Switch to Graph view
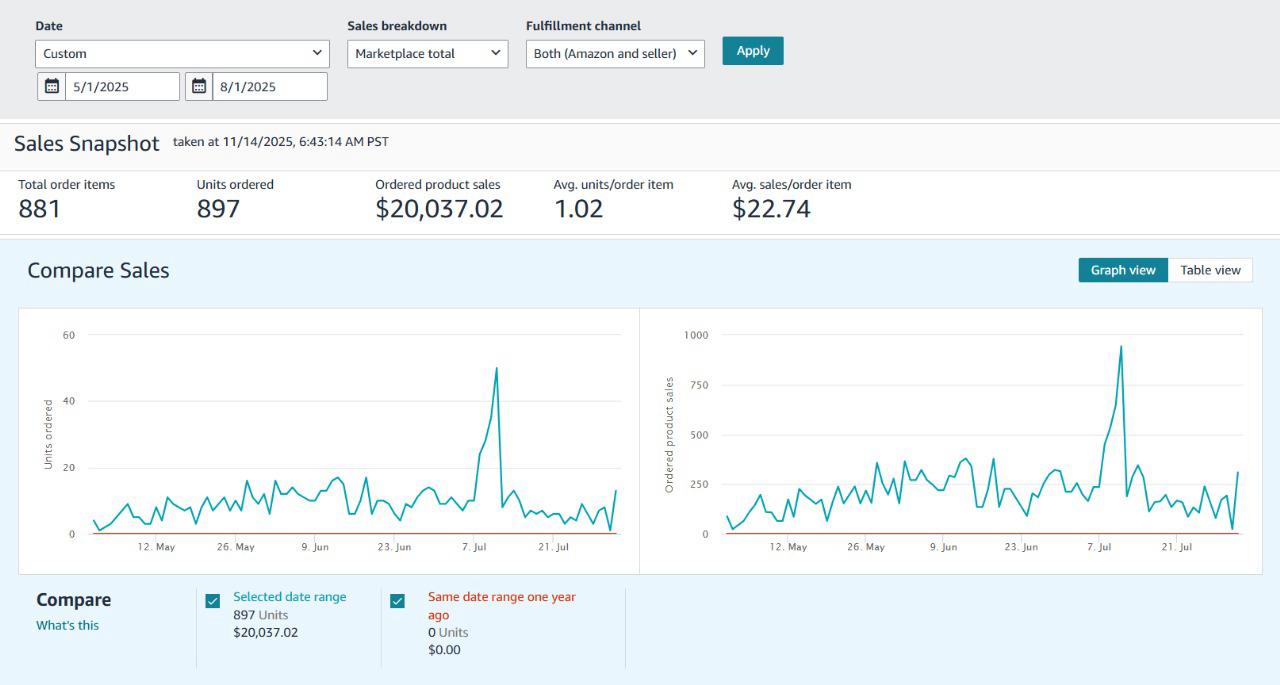This screenshot has height=685, width=1280. pos(1122,270)
